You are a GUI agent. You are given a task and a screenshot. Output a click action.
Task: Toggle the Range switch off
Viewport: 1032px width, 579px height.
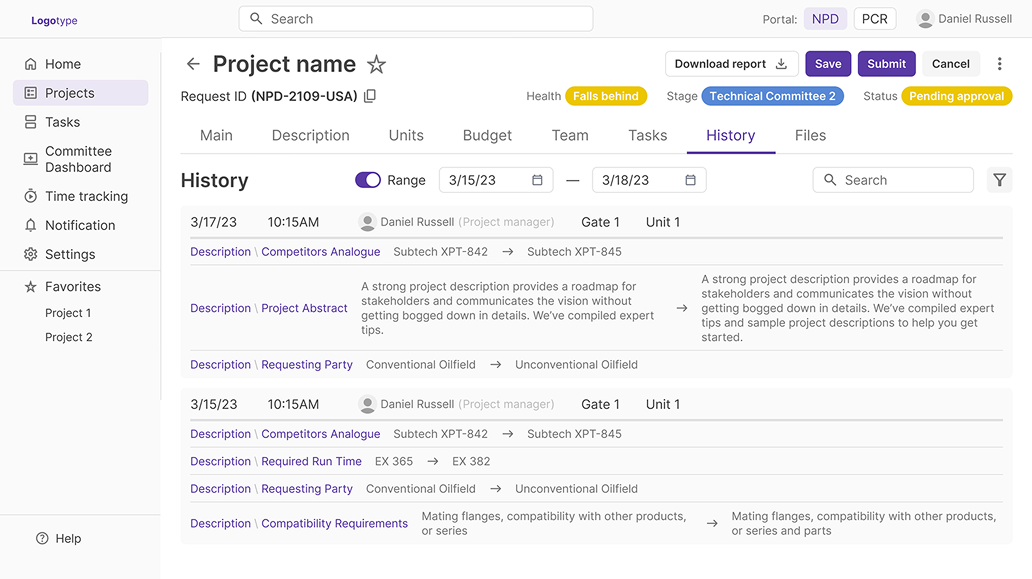367,180
